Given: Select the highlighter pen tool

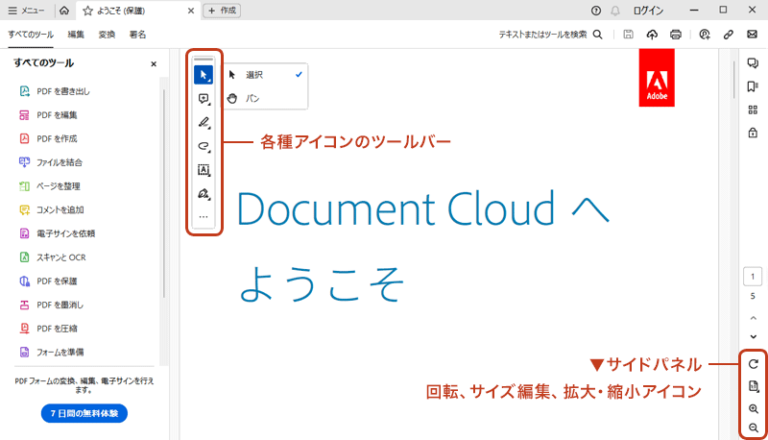Looking at the screenshot, I should [x=203, y=122].
